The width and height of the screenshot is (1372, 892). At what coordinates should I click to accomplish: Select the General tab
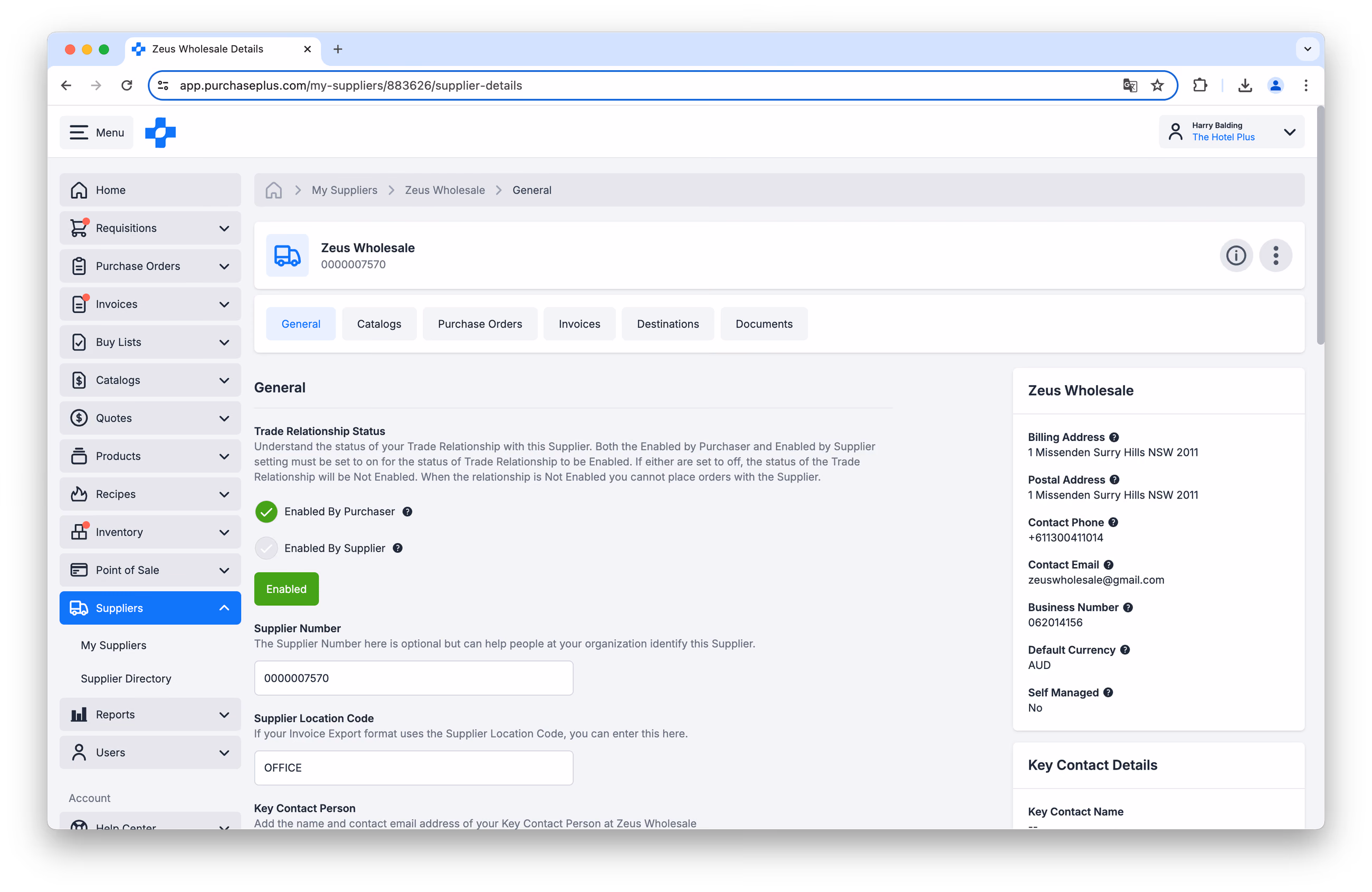click(x=301, y=324)
